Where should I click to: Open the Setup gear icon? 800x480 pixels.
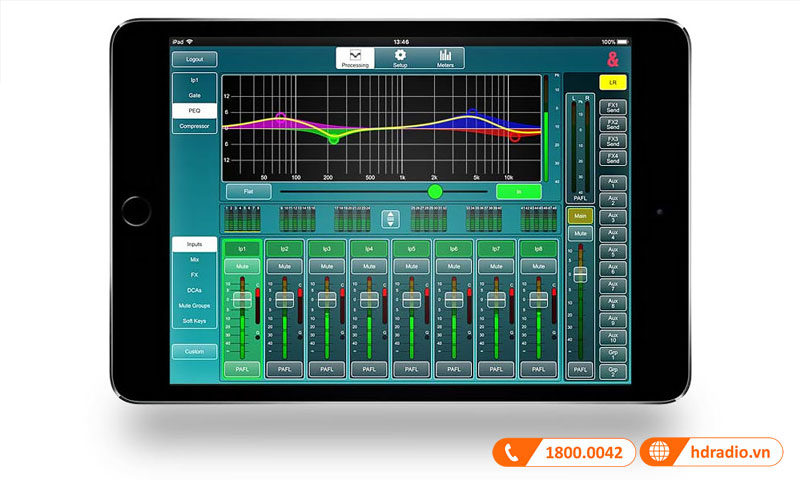(400, 57)
